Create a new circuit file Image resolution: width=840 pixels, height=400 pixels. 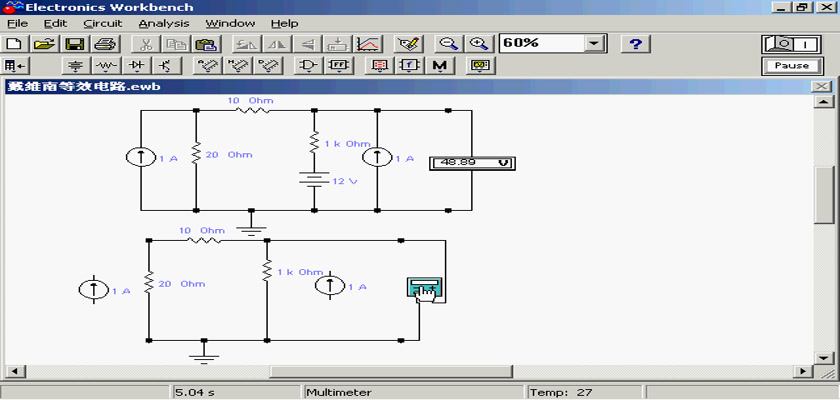tap(16, 44)
